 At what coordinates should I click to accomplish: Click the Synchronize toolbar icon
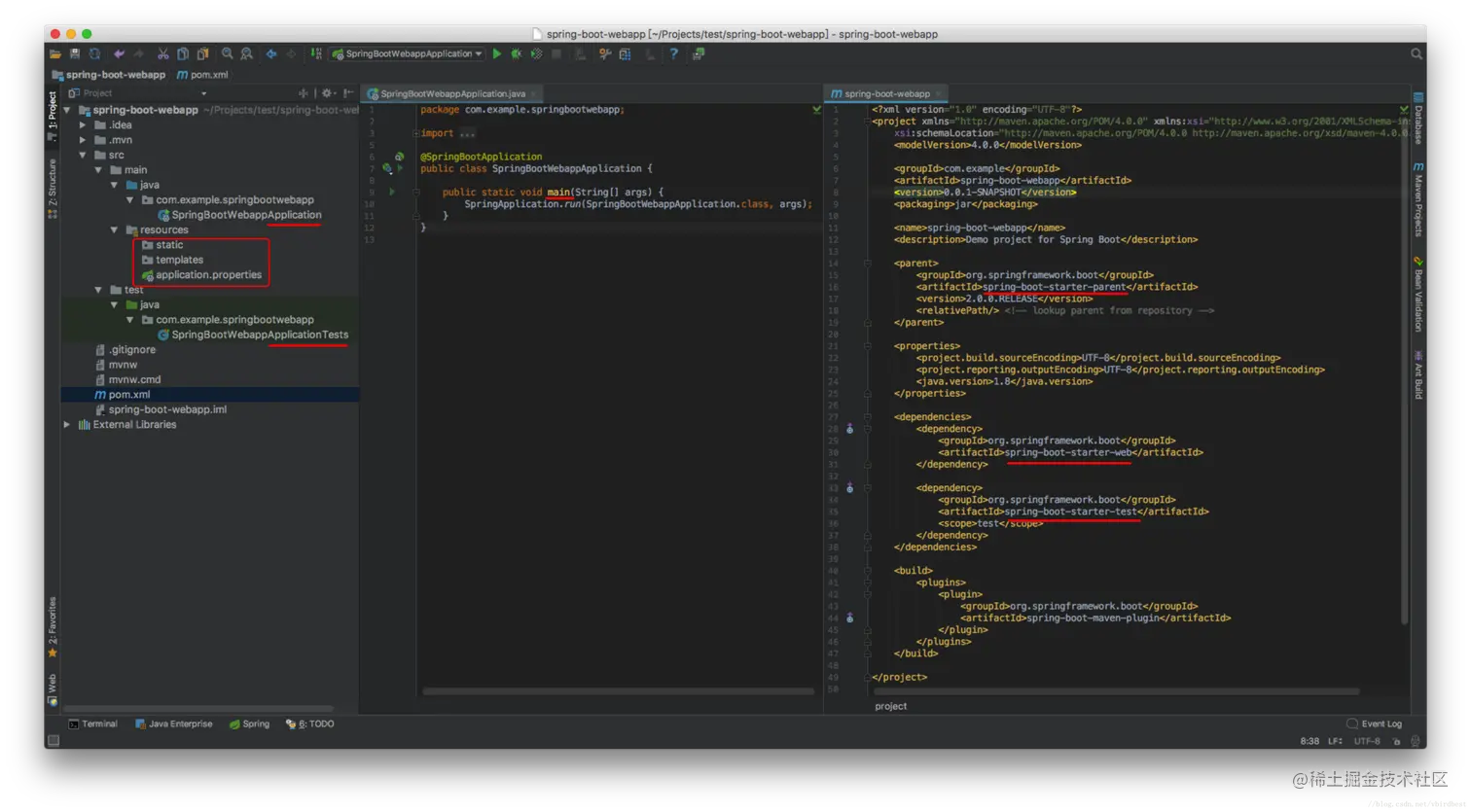point(94,54)
